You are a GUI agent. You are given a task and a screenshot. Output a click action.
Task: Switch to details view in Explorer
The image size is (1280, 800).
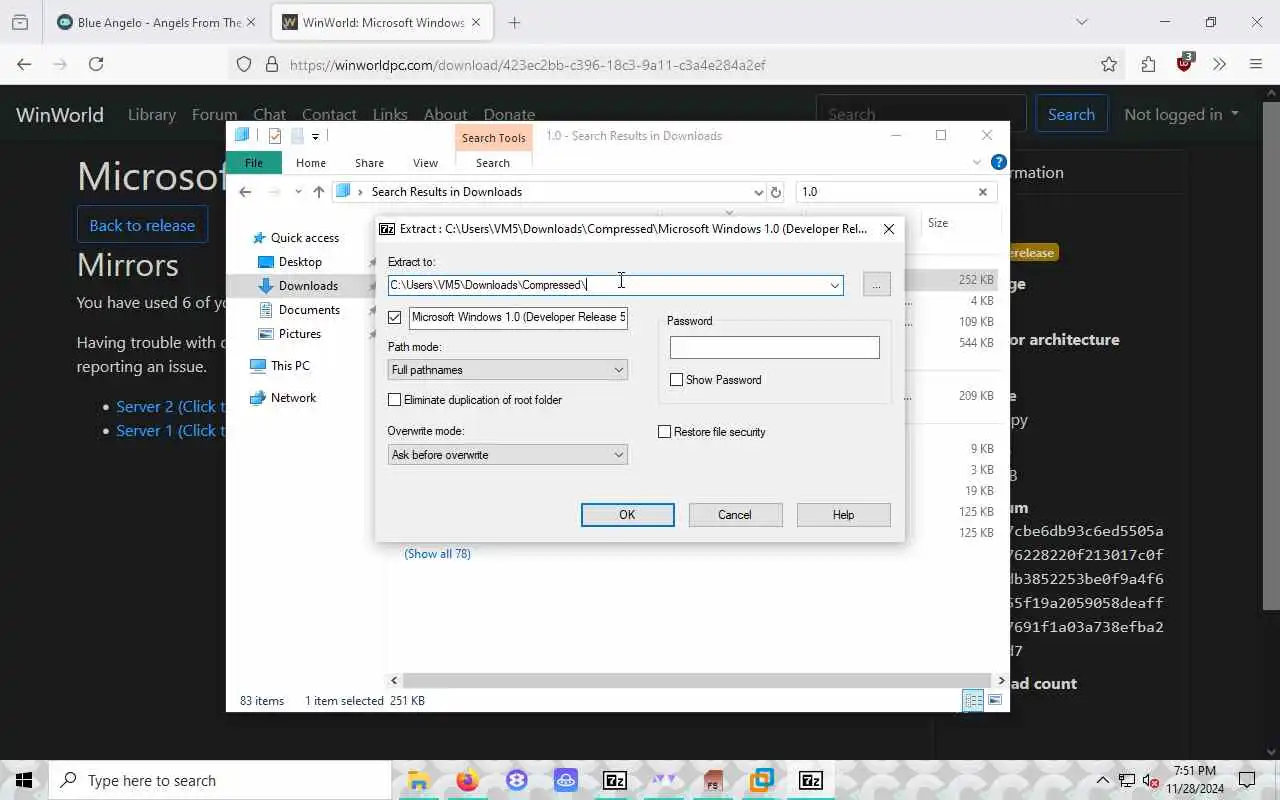click(x=973, y=701)
